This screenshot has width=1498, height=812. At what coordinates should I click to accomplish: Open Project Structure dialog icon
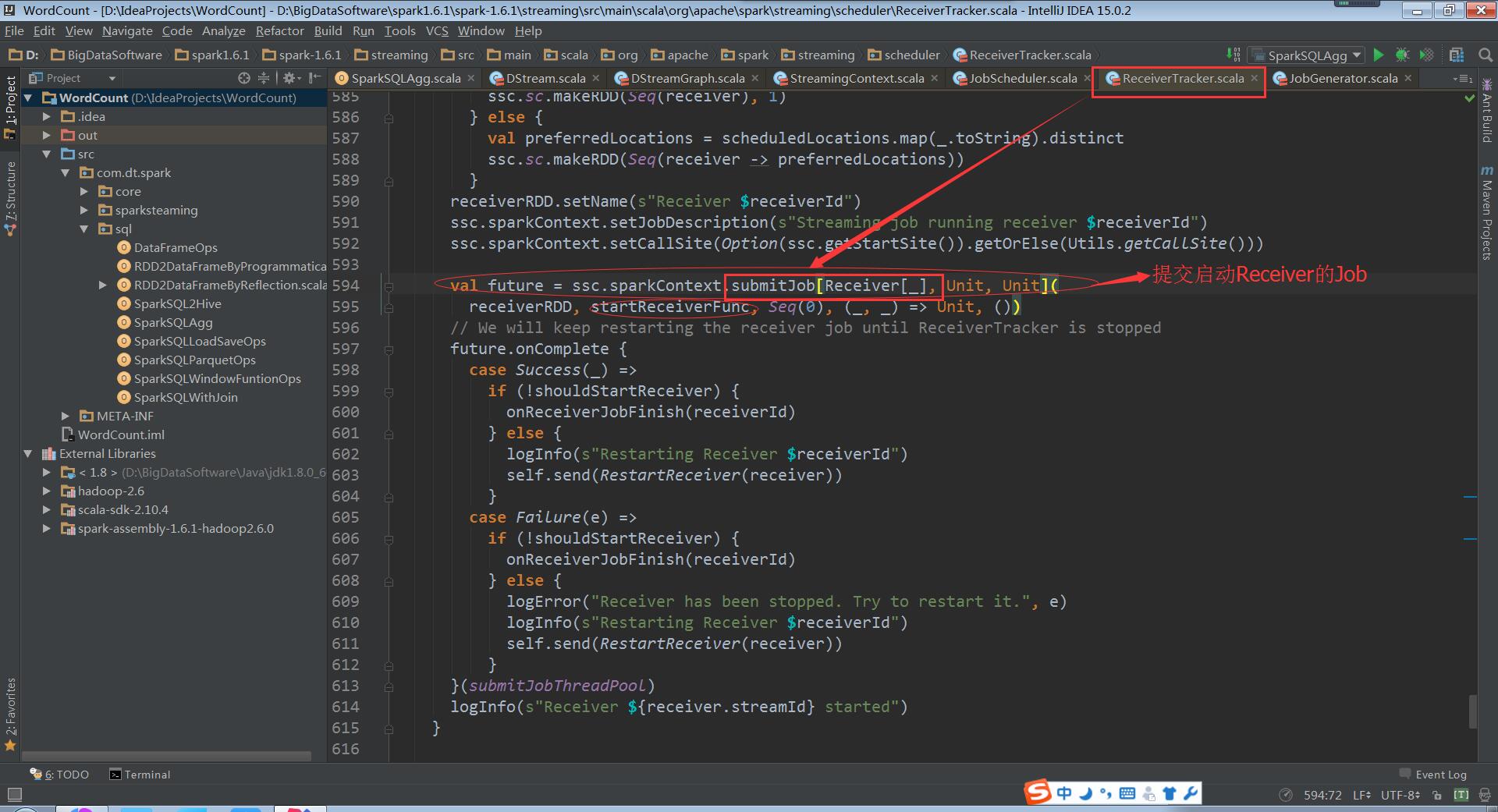point(1457,55)
